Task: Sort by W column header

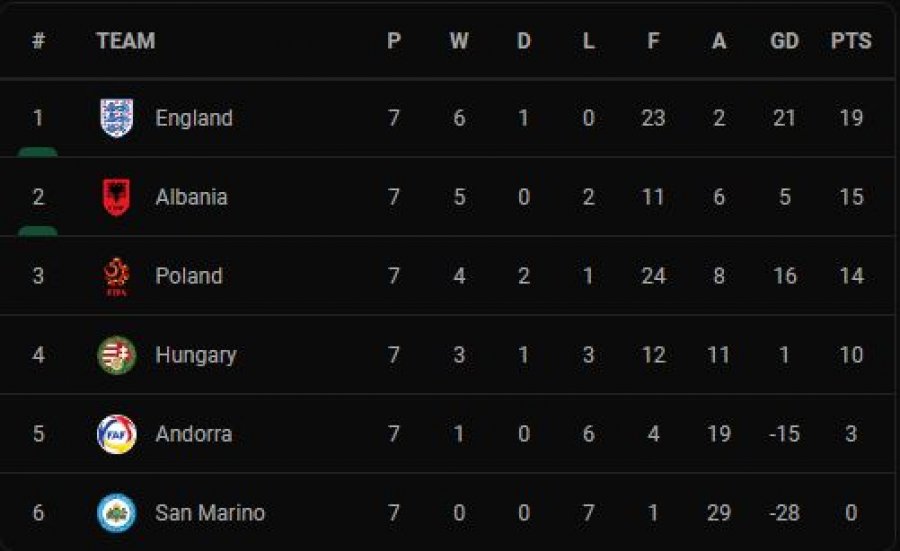Action: [459, 41]
